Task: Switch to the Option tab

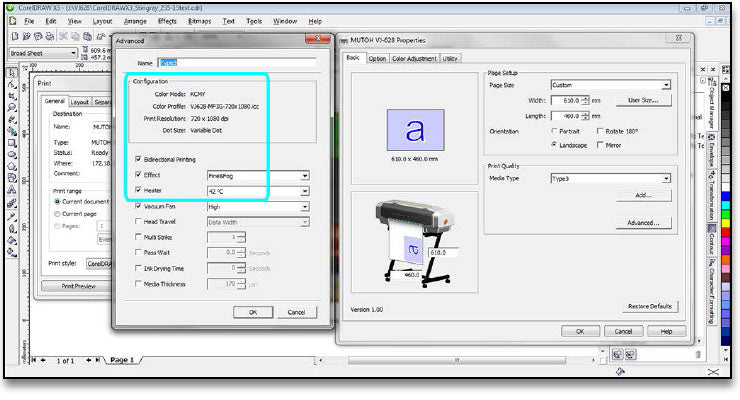Action: pos(377,58)
